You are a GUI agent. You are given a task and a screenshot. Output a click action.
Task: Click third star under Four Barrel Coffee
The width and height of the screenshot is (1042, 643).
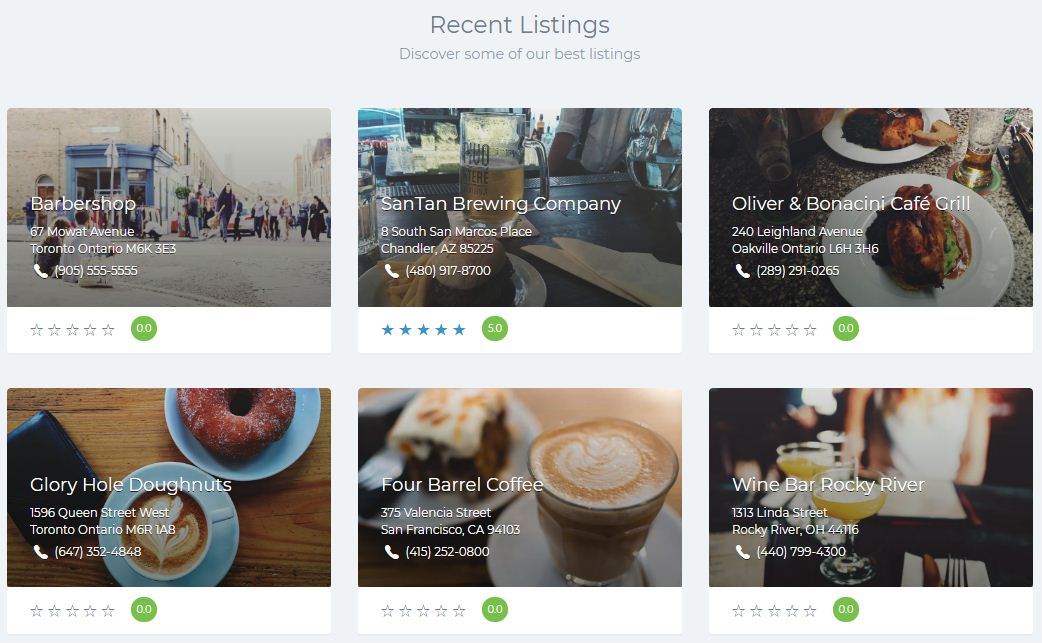click(x=424, y=611)
